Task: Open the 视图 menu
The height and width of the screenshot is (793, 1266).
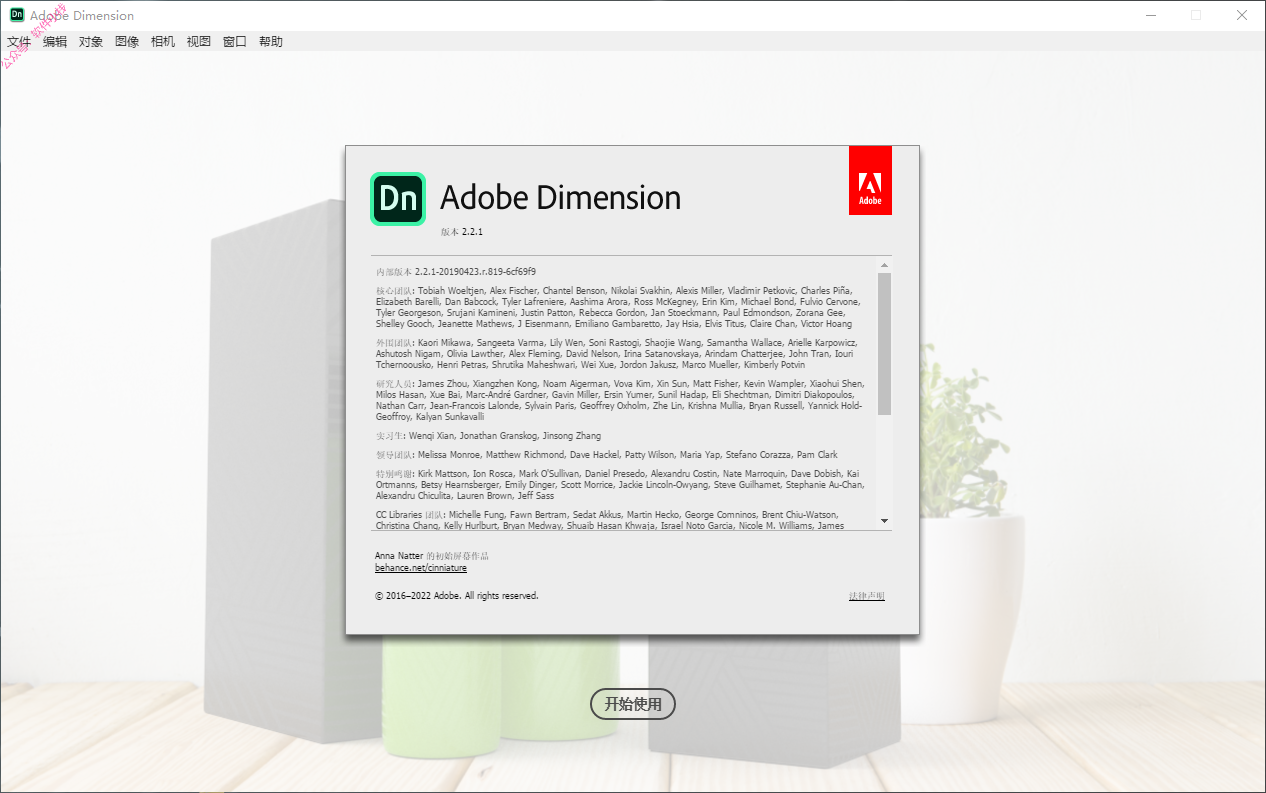Action: tap(199, 42)
